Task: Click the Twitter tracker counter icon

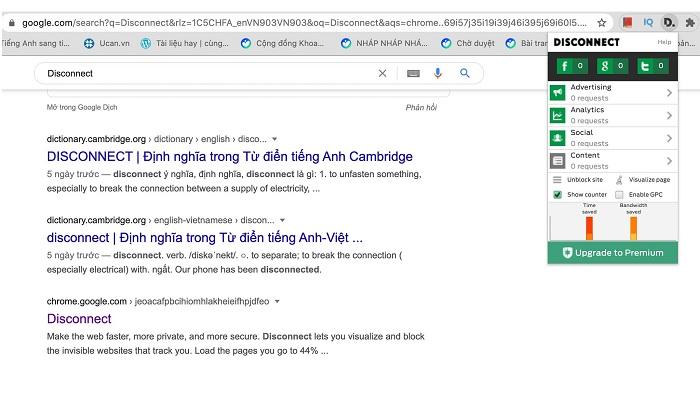Action: pyautogui.click(x=652, y=66)
